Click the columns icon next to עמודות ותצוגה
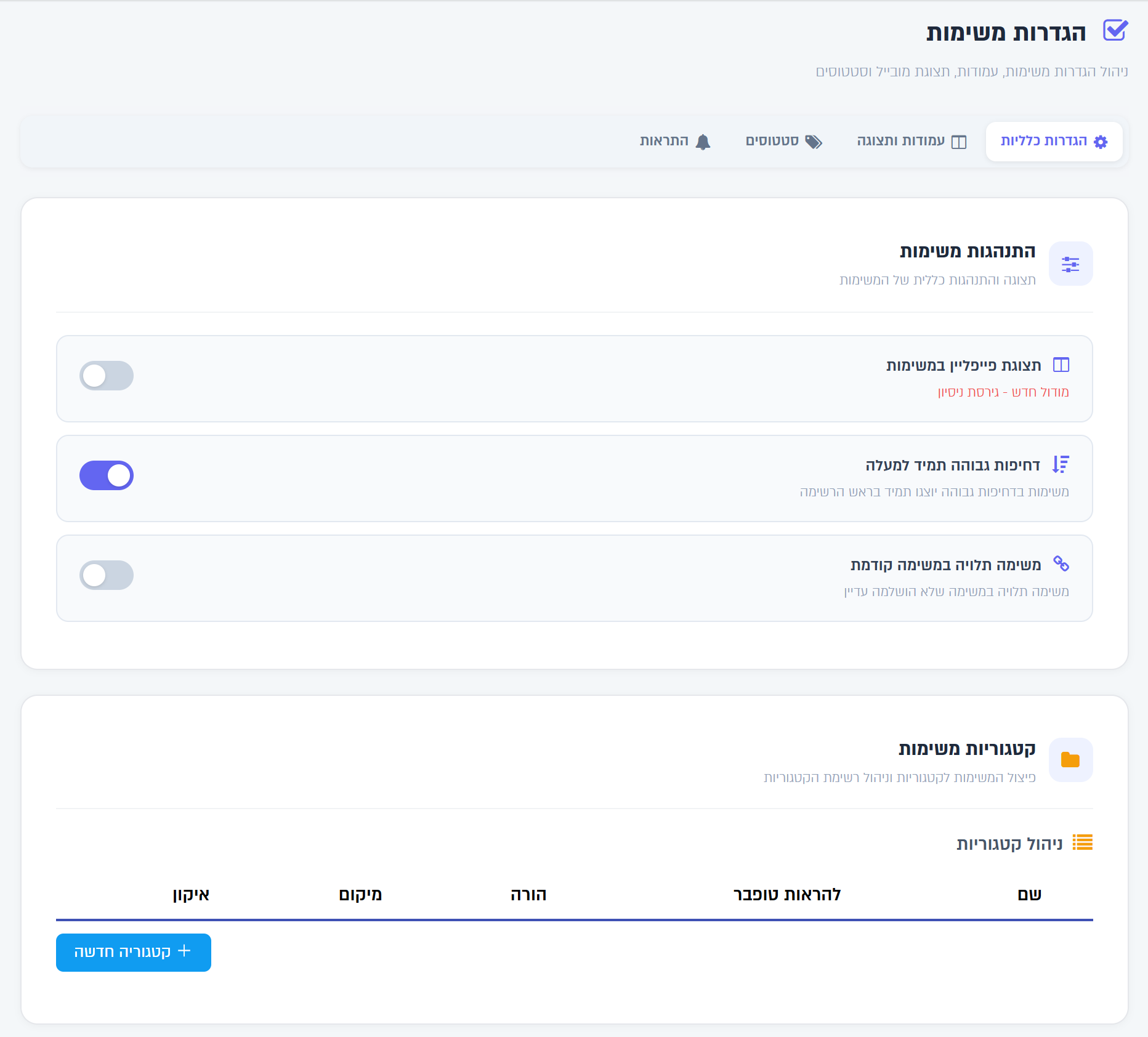 click(x=959, y=142)
